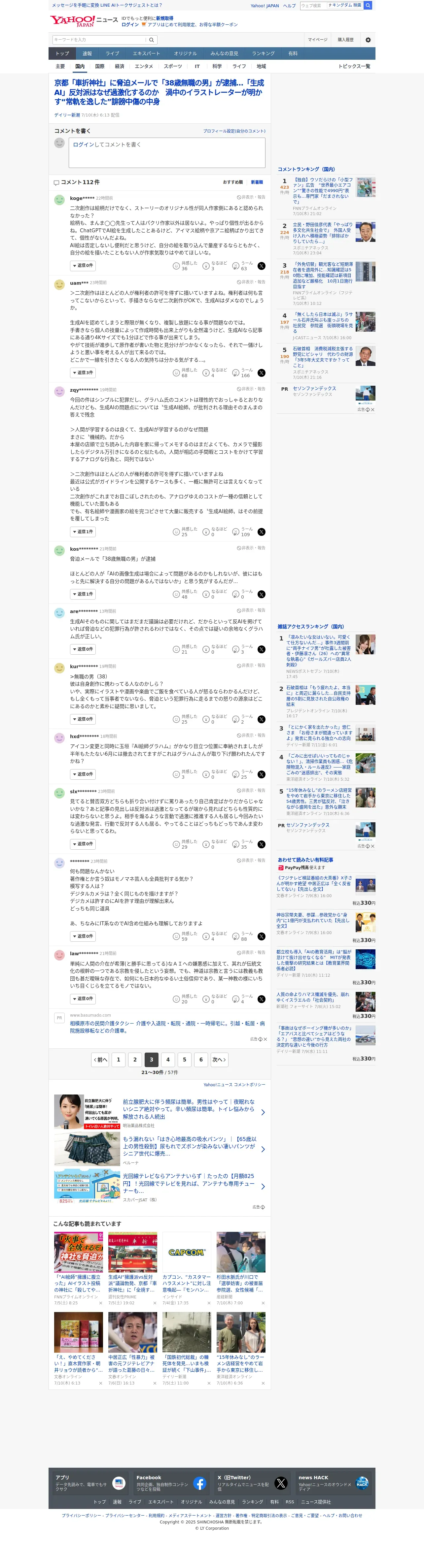Click 共感した icon with count 48
The height and width of the screenshot is (1568, 424).
(176, 595)
